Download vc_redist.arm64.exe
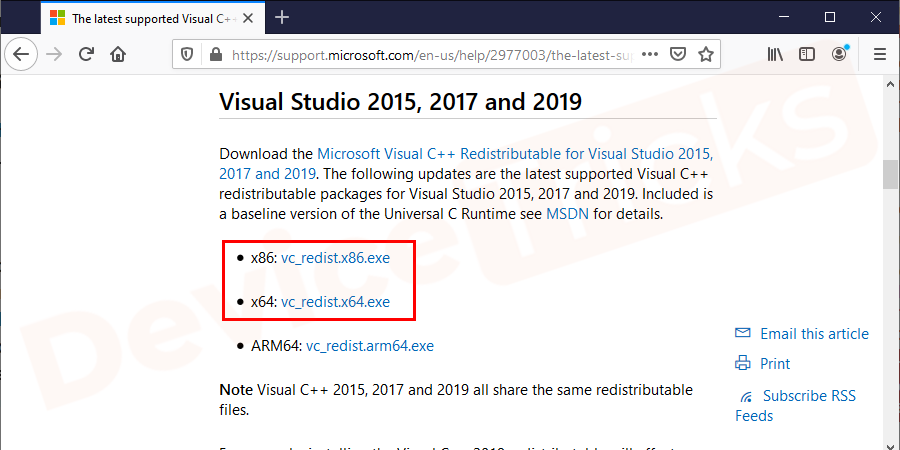This screenshot has width=900, height=450. [x=370, y=346]
